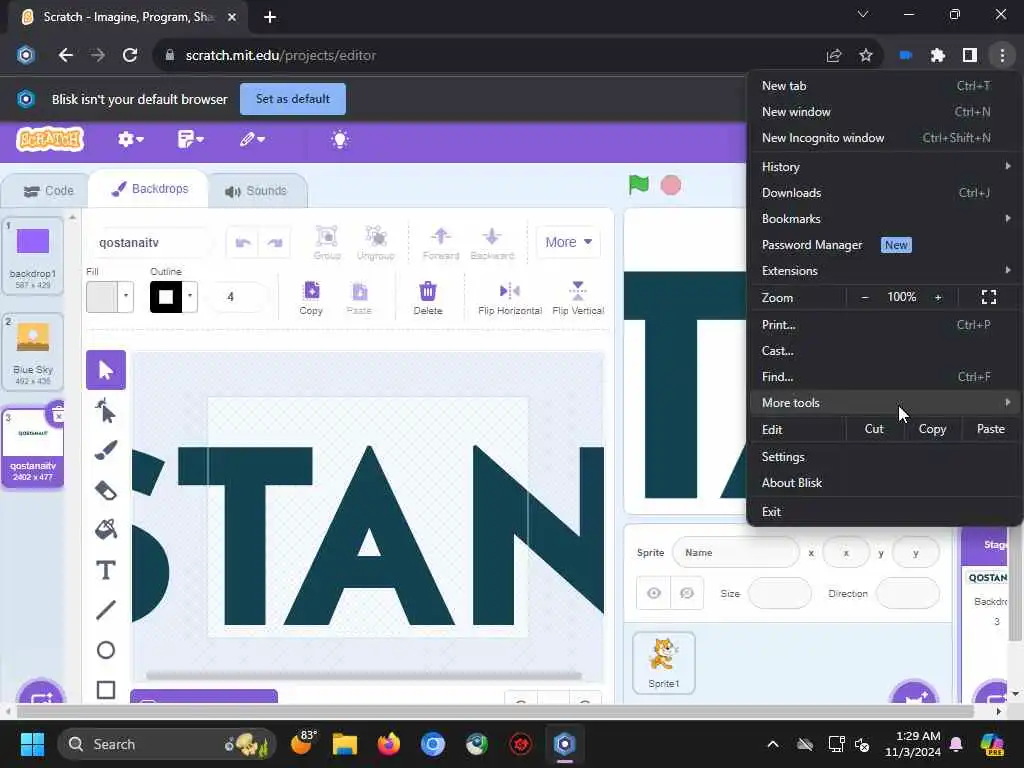Flip the selection horizontally
1024x768 pixels.
pyautogui.click(x=510, y=298)
